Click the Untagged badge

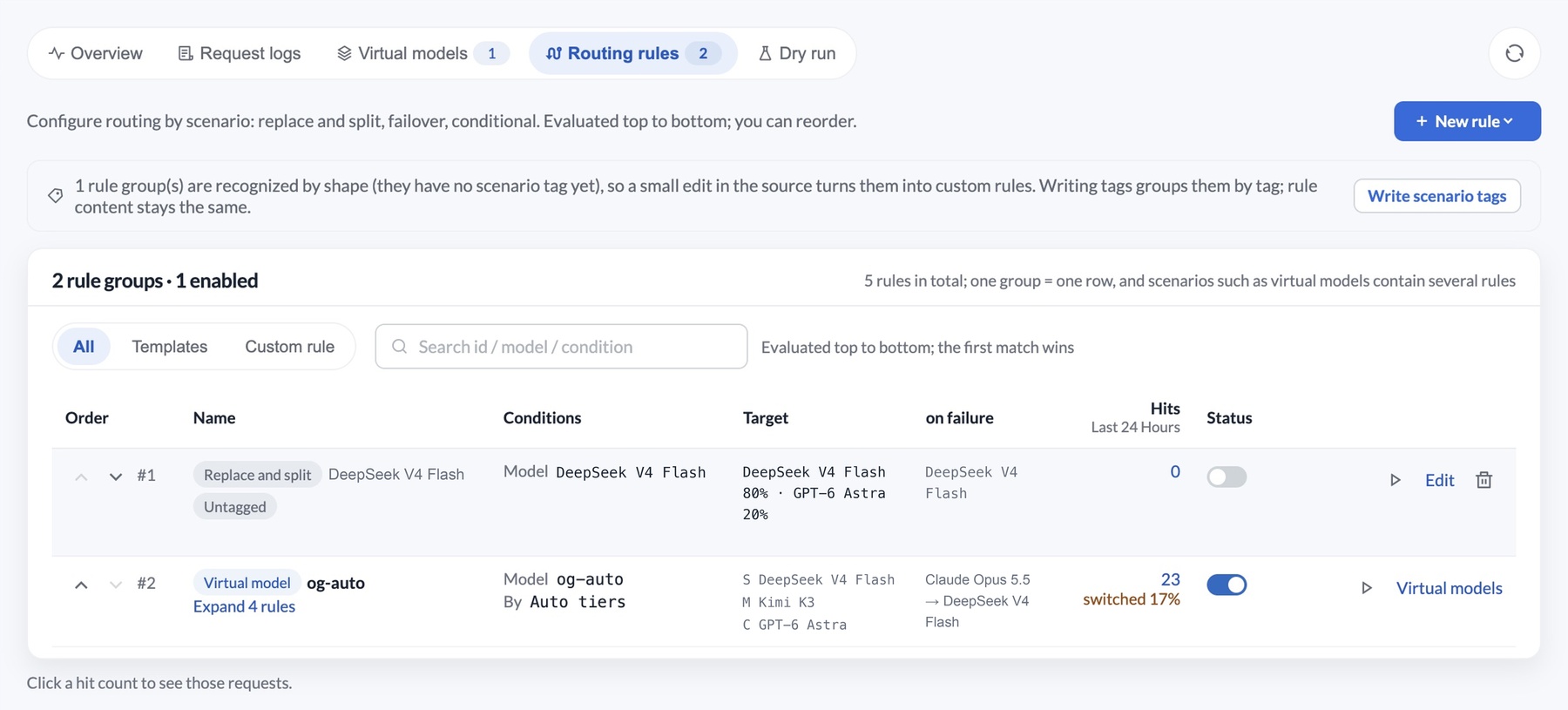234,507
